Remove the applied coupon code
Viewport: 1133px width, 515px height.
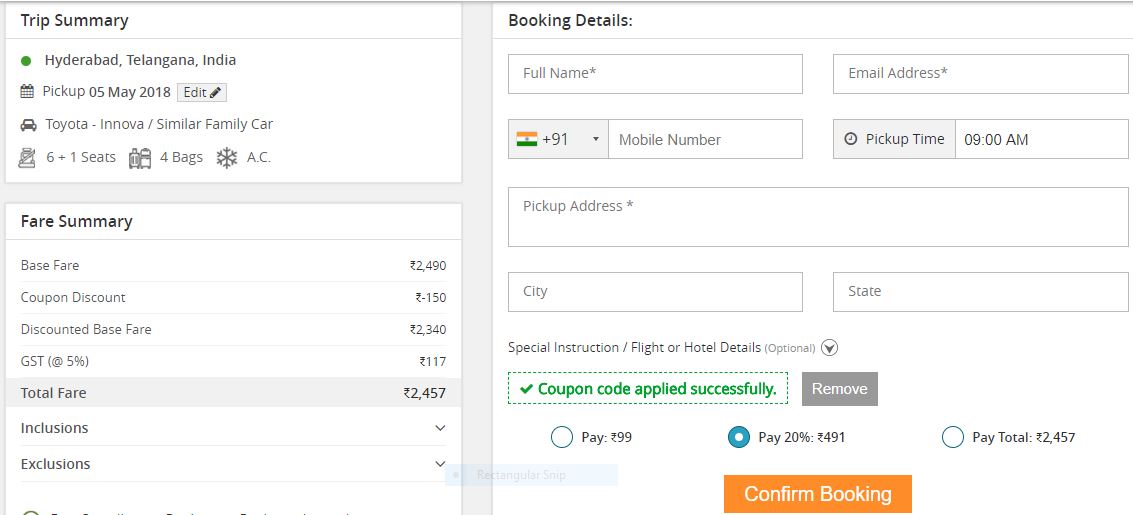click(x=839, y=389)
